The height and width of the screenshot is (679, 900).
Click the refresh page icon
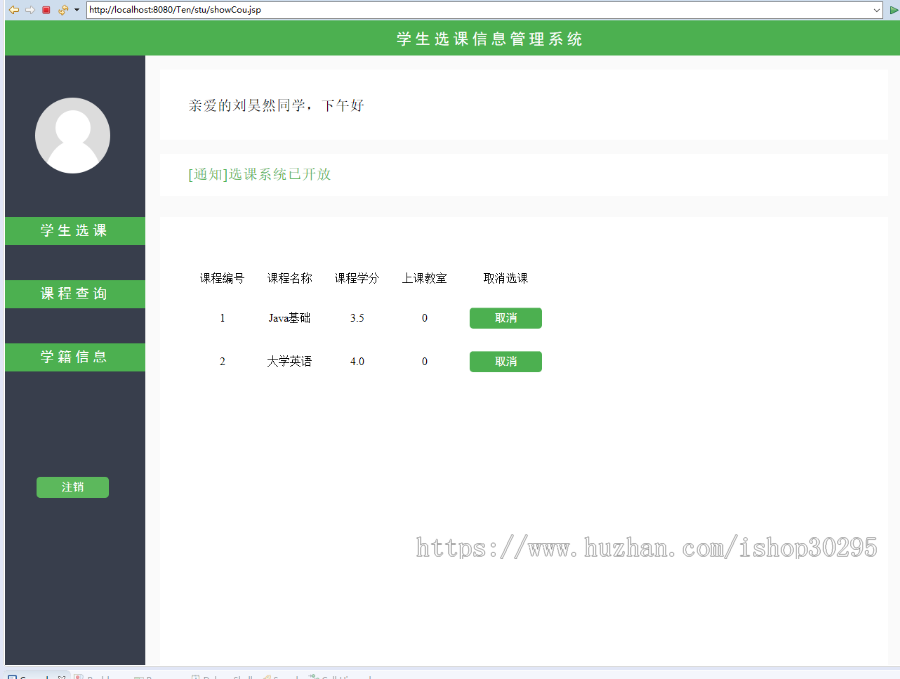62,9
